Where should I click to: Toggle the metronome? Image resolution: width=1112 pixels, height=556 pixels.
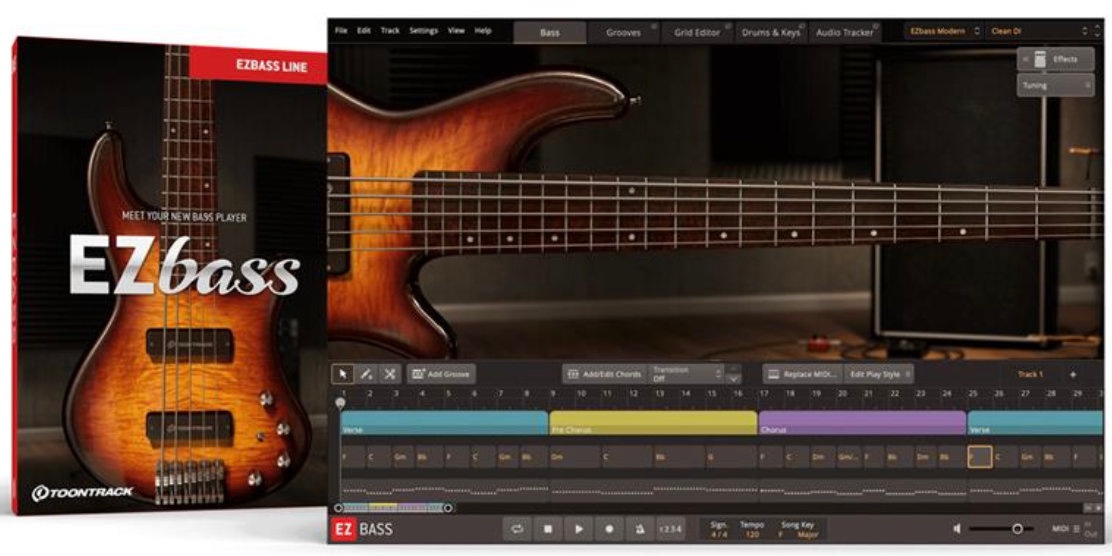point(639,528)
